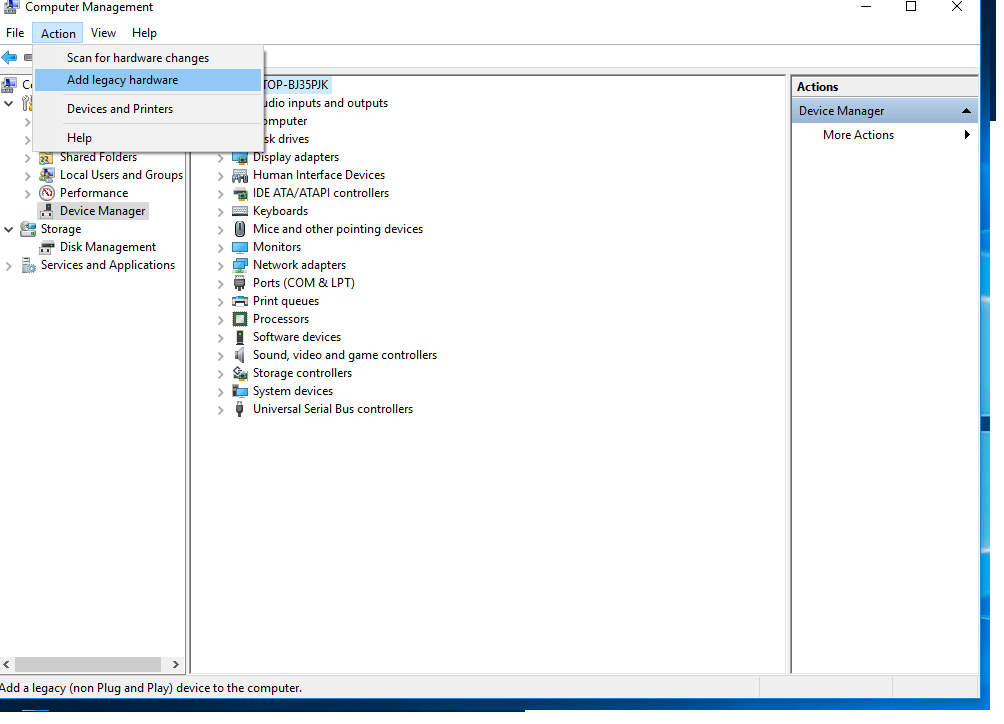This screenshot has height=724, width=1004.
Task: Click the blue Back arrow in toolbar
Action: click(x=9, y=58)
